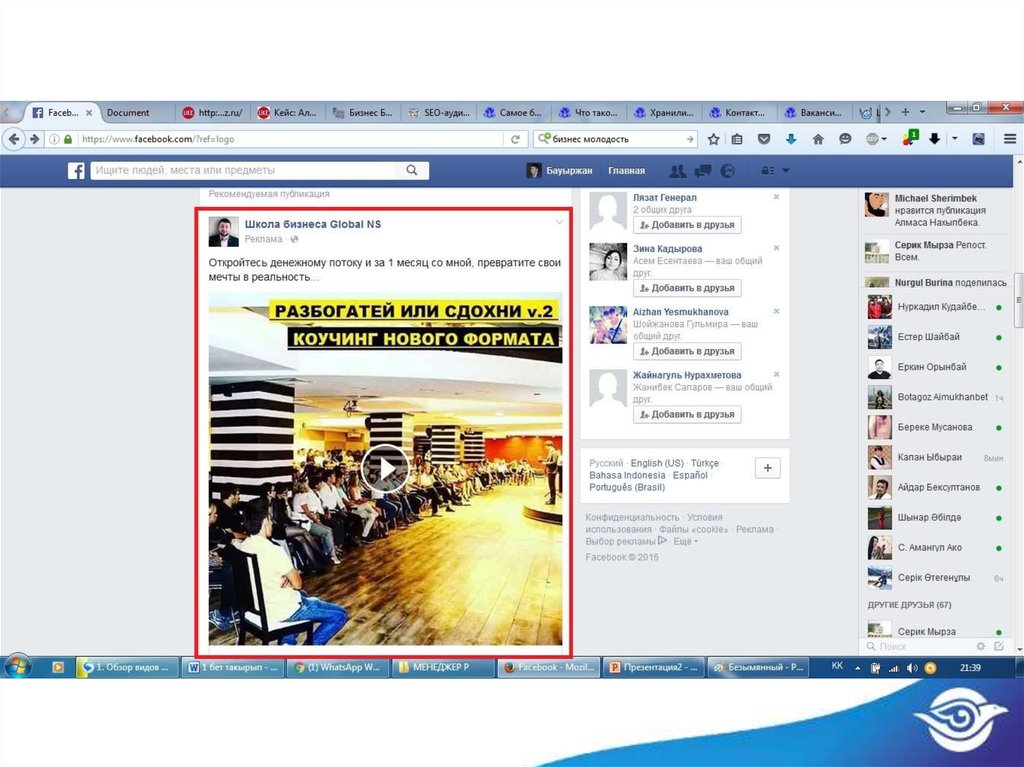Add Зина Кадырова as a friend
1024x767 pixels.
click(x=686, y=288)
